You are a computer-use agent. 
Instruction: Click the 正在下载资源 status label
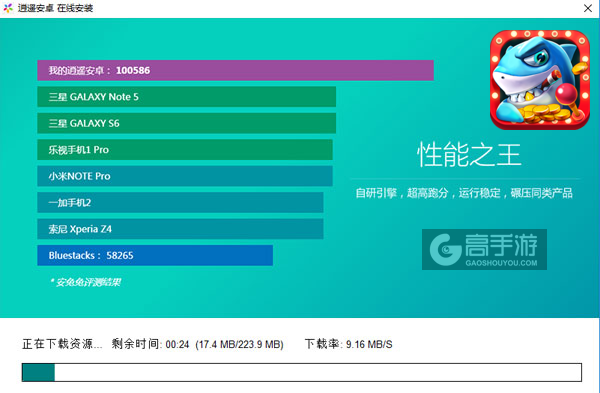pos(62,344)
